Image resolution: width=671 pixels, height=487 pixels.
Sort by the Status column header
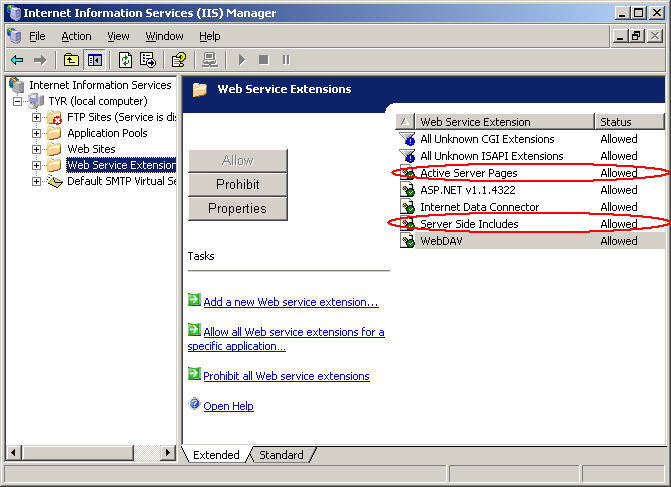(628, 121)
